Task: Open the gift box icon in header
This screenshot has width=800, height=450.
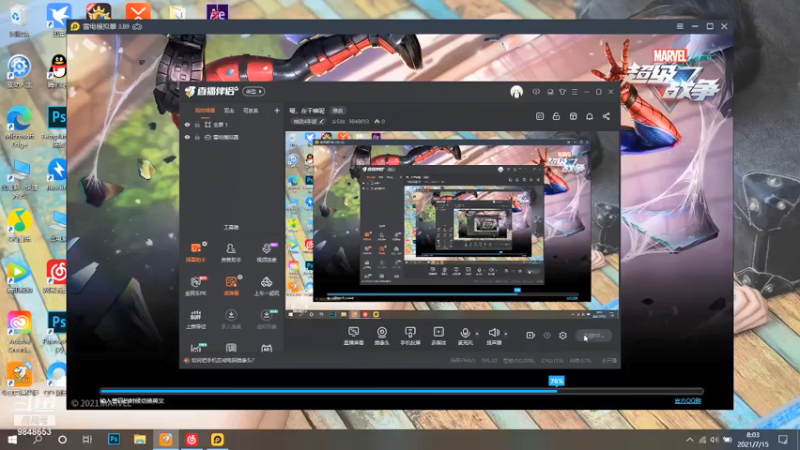Action: (573, 116)
